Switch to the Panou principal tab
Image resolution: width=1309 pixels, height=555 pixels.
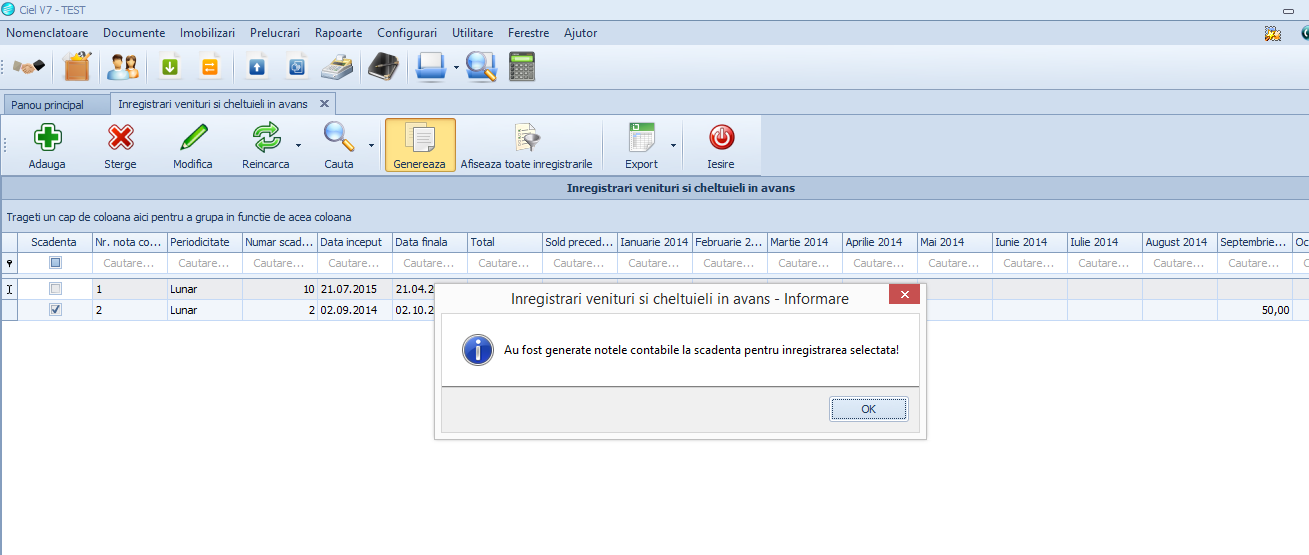tap(48, 104)
